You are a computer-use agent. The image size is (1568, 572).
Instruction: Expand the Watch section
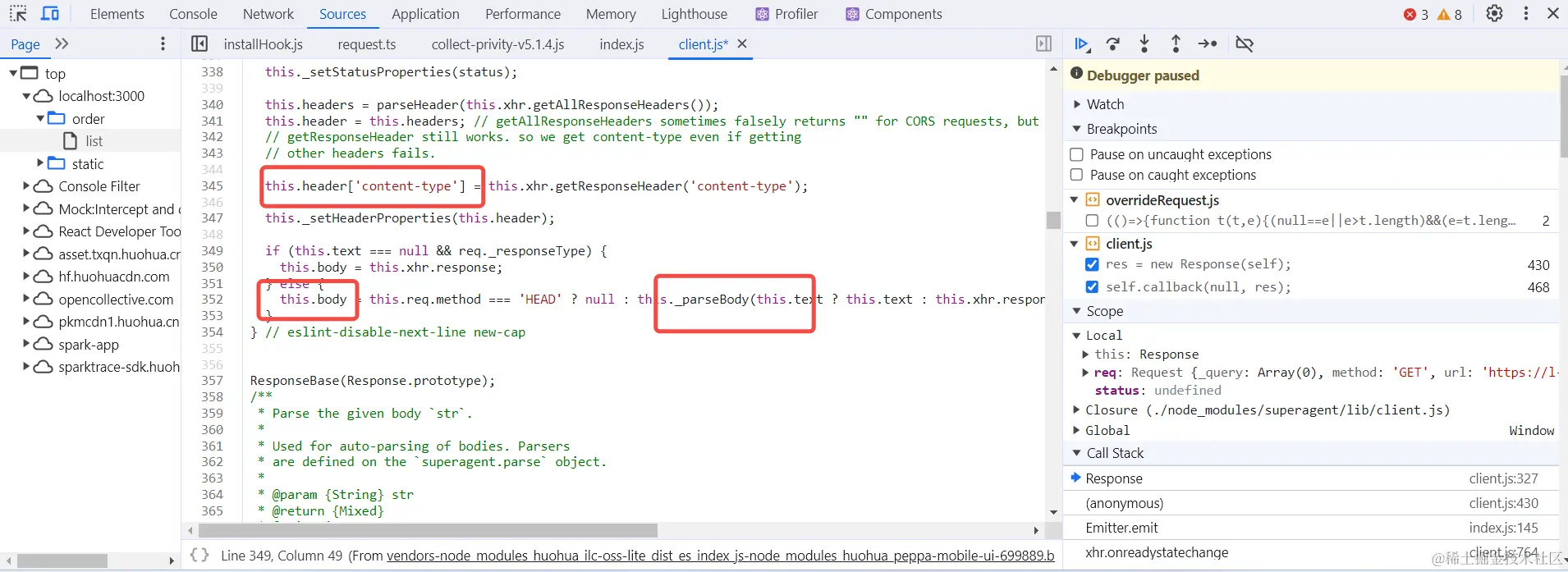tap(1077, 104)
